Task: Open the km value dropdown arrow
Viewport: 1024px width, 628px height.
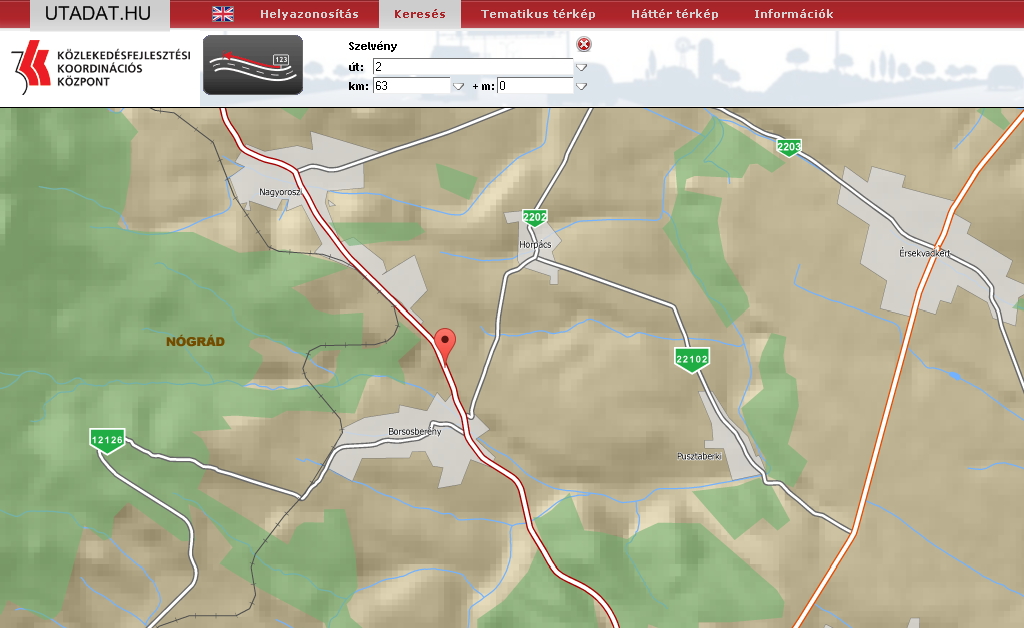Action: pos(458,86)
